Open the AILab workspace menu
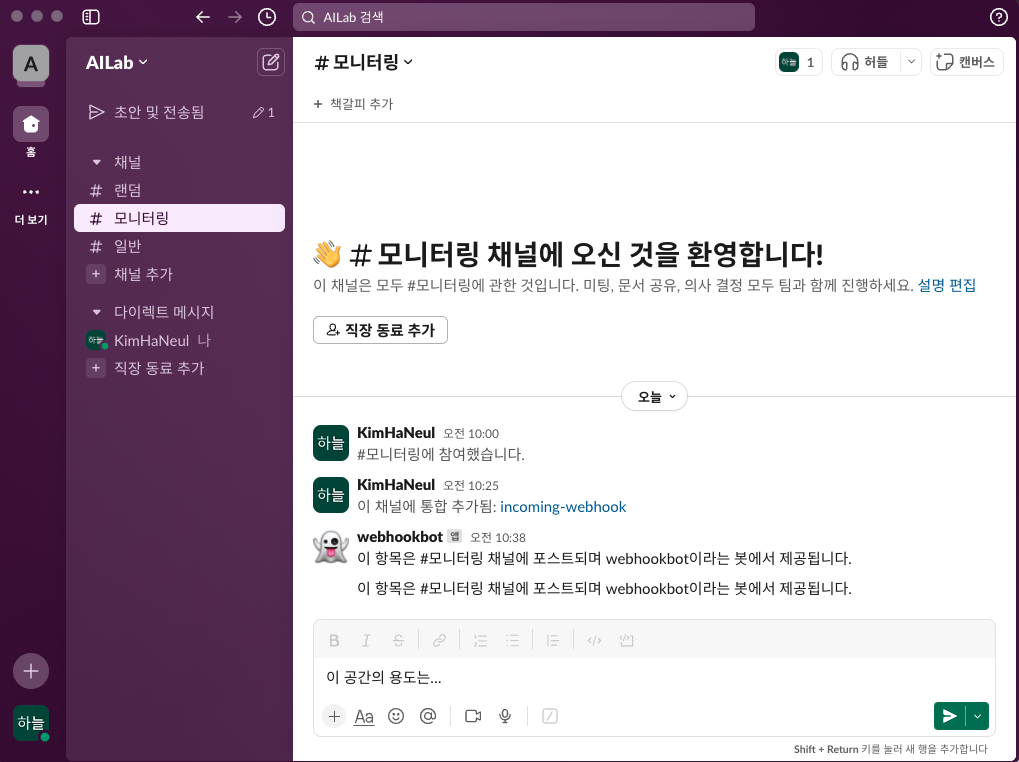The width and height of the screenshot is (1019, 762). click(x=117, y=62)
